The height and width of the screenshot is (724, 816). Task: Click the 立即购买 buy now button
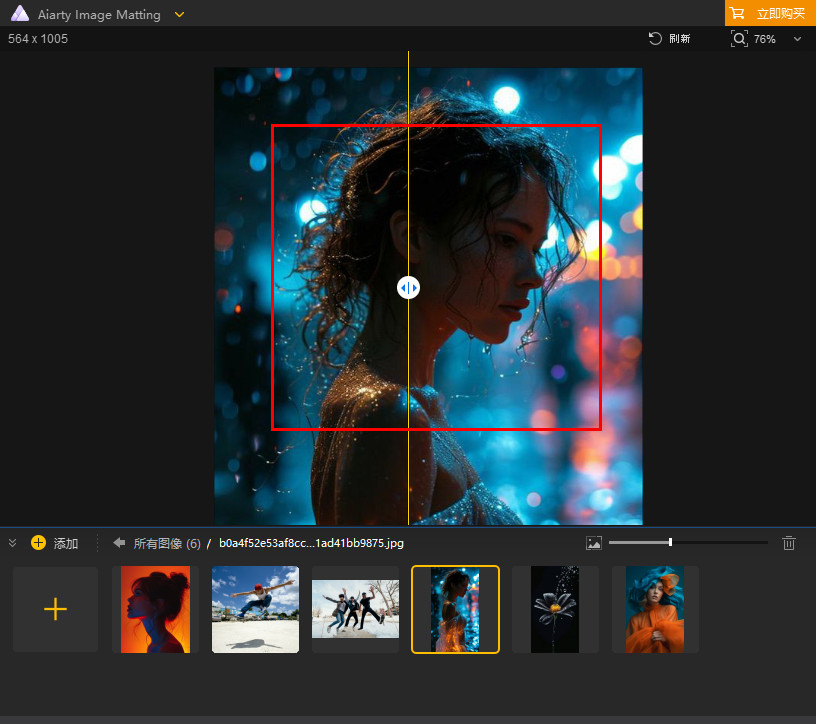click(770, 13)
